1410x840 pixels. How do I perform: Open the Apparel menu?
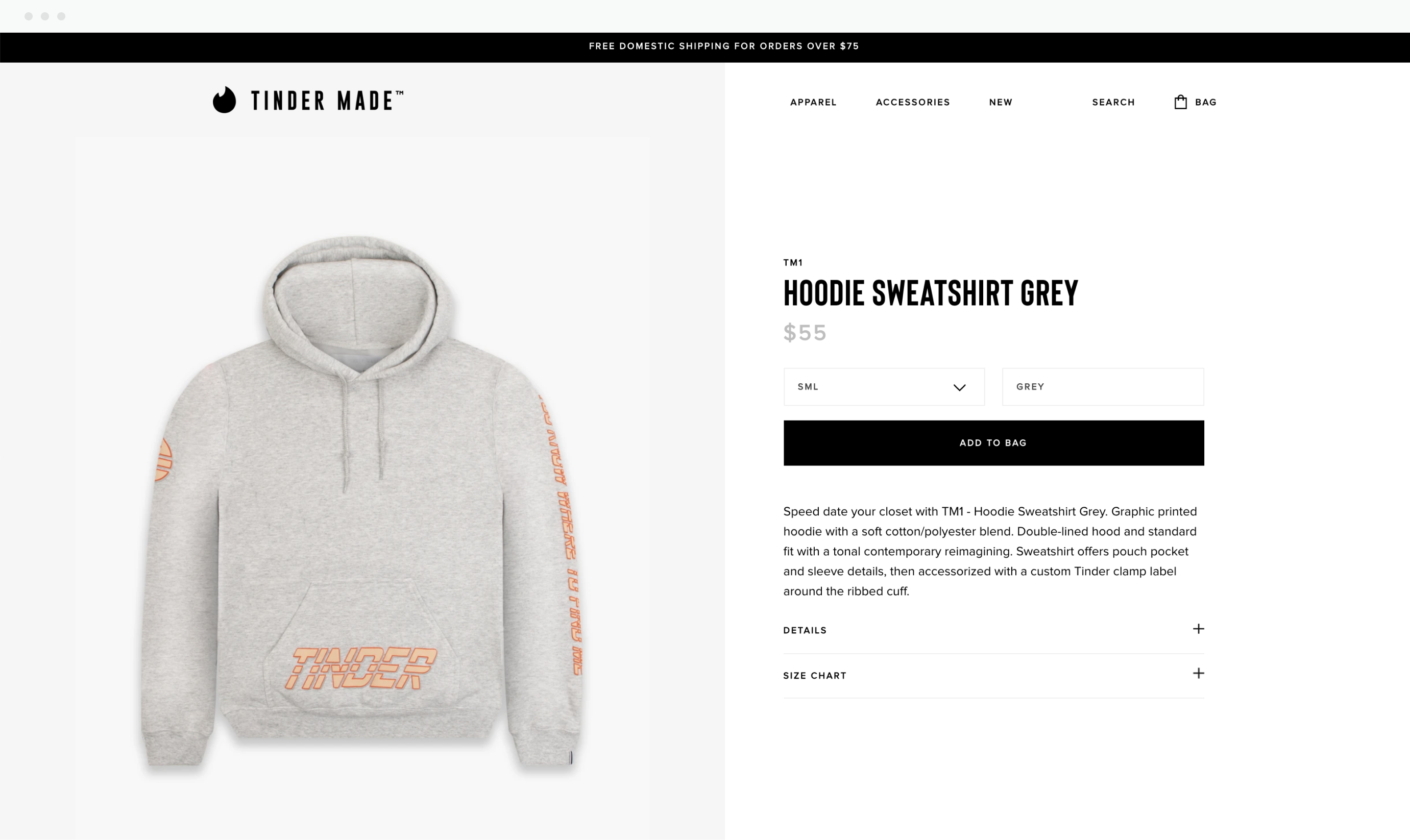pyautogui.click(x=813, y=103)
